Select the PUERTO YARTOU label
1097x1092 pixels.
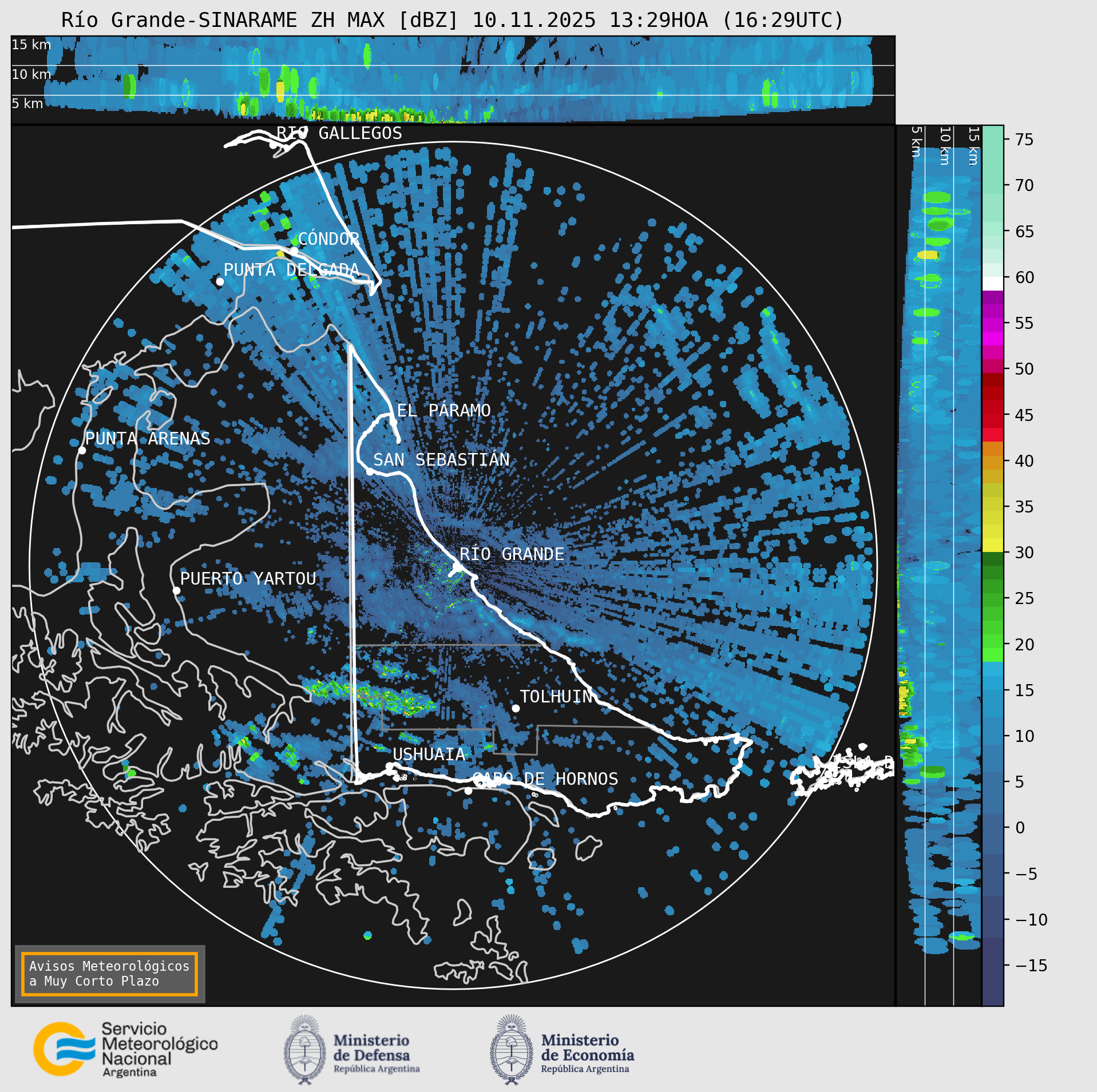[248, 579]
